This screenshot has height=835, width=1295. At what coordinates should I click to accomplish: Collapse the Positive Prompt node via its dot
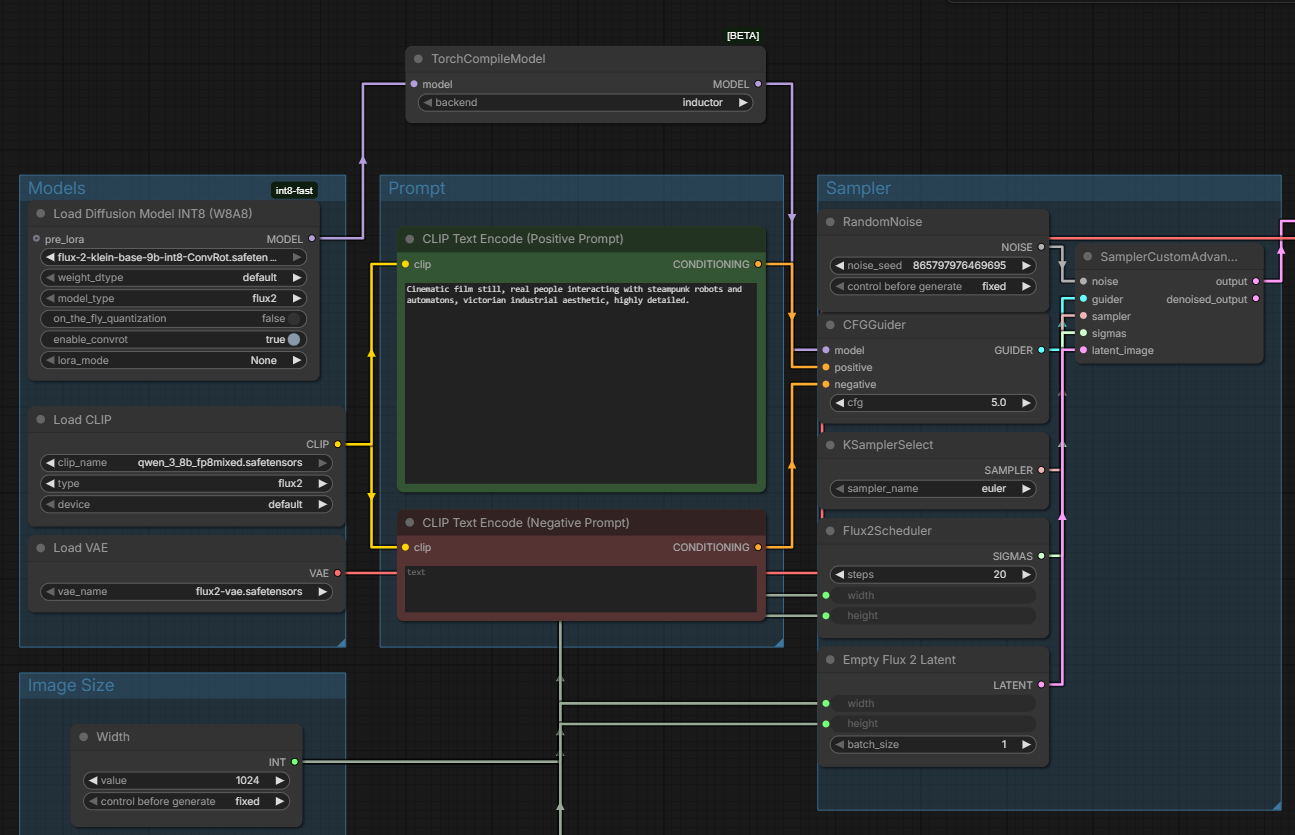coord(410,239)
